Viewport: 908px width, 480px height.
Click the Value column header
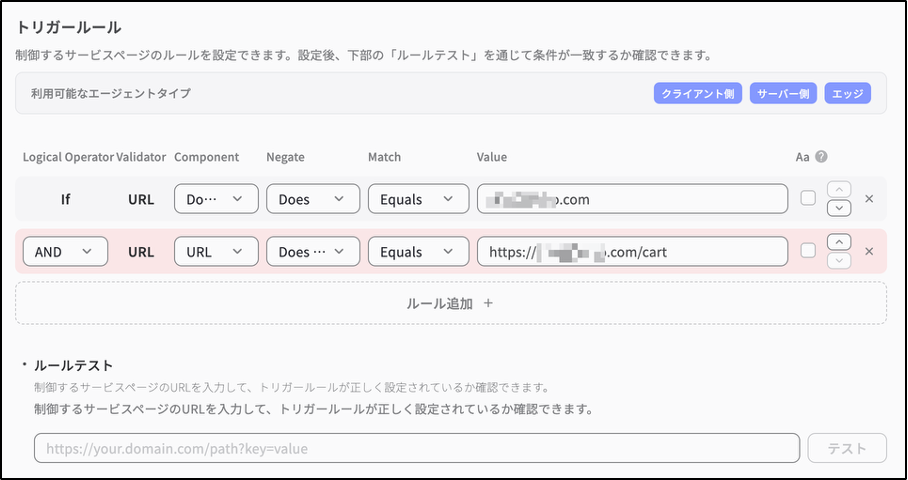pos(492,157)
